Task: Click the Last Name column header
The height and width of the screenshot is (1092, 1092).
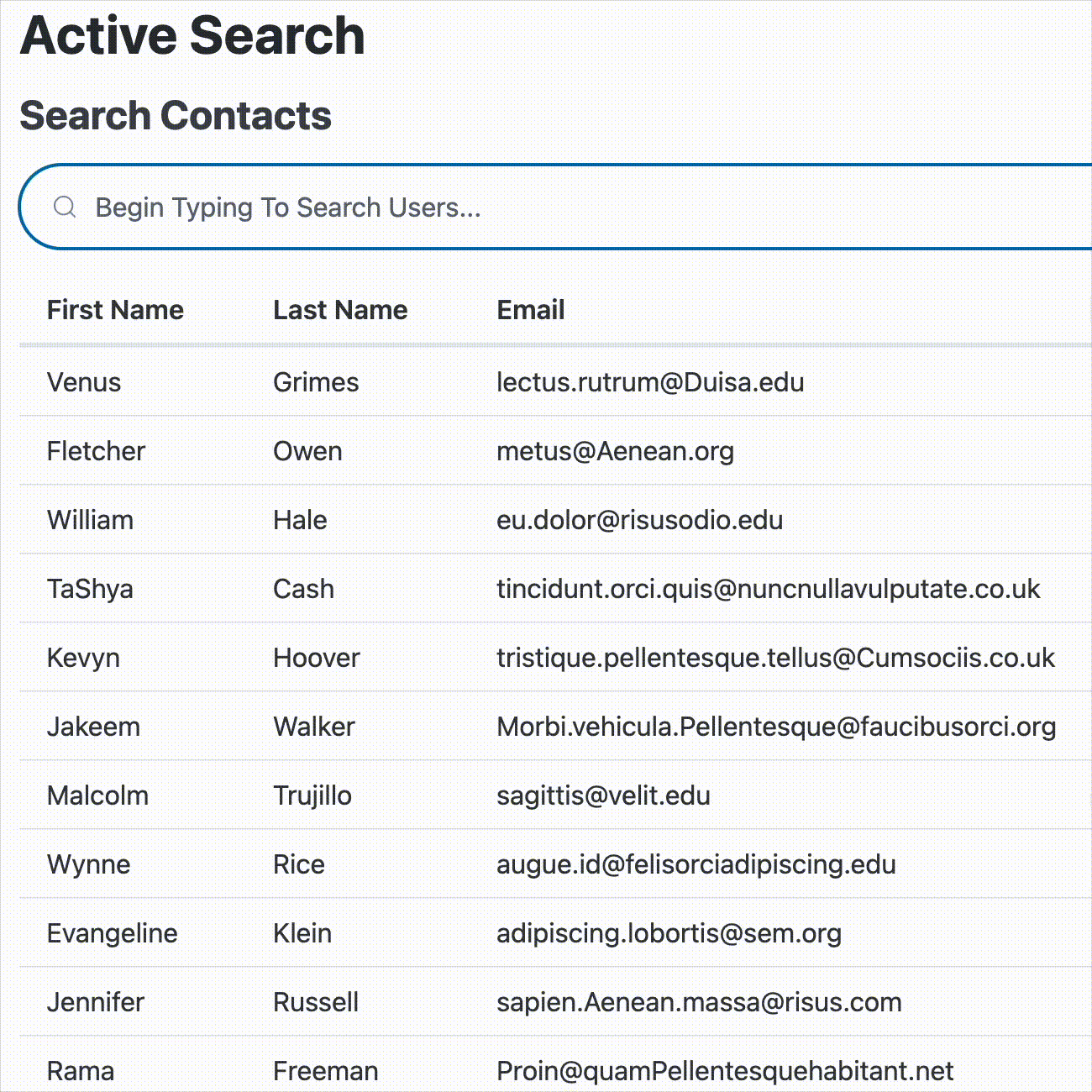Action: [340, 310]
